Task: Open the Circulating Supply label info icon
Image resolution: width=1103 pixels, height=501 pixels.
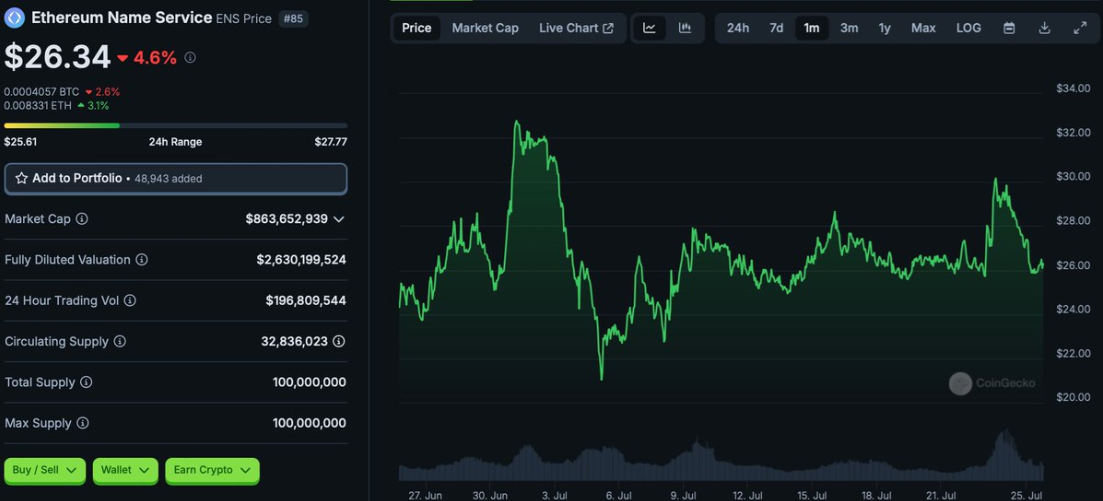Action: pos(120,341)
